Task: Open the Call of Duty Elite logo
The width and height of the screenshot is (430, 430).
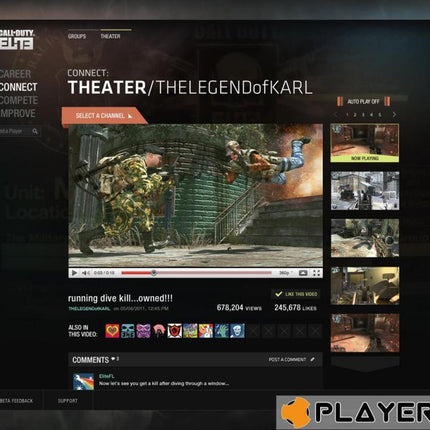Action: point(17,39)
